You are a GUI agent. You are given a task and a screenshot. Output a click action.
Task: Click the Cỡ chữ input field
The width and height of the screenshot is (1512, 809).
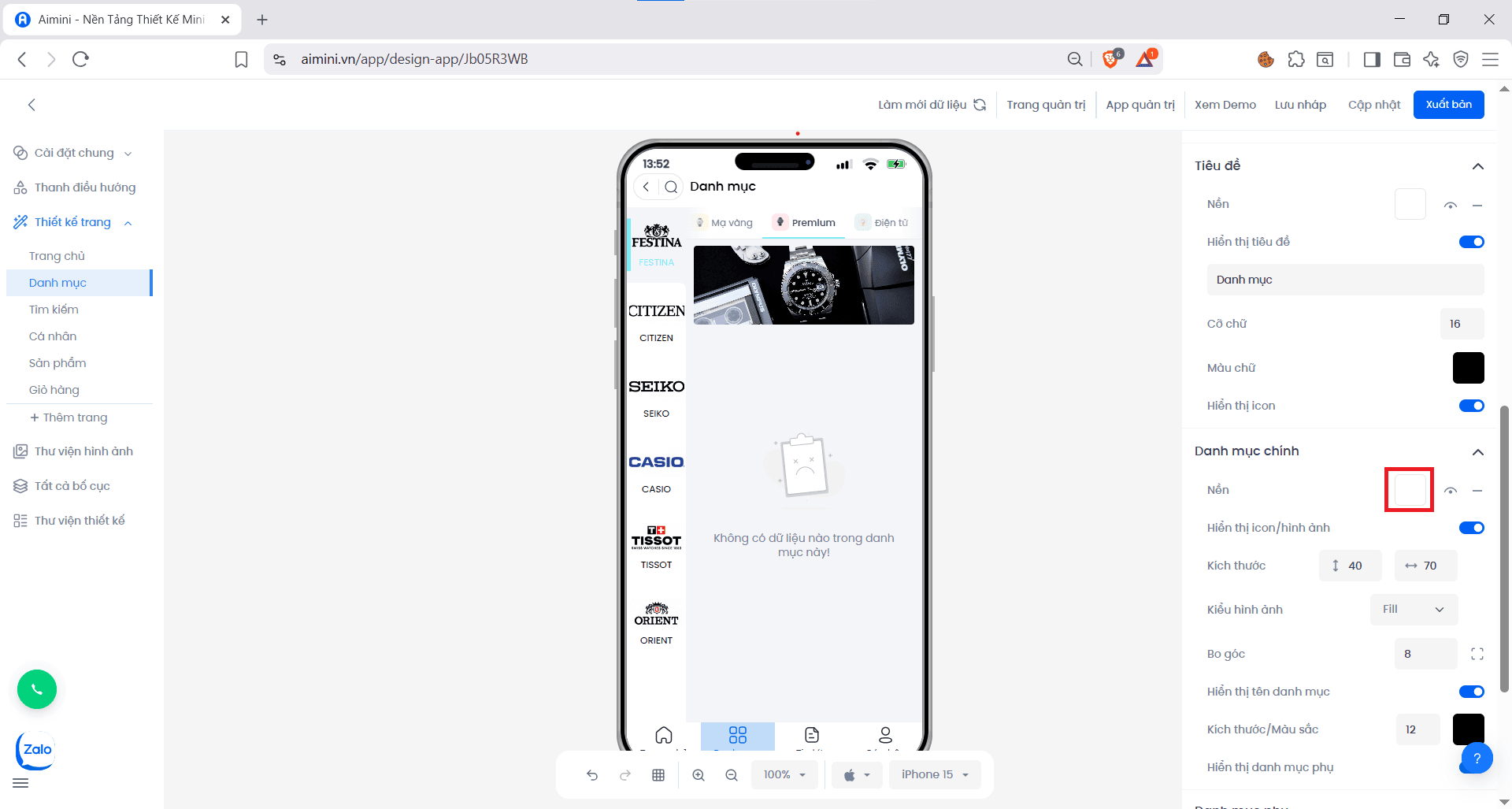point(1462,324)
